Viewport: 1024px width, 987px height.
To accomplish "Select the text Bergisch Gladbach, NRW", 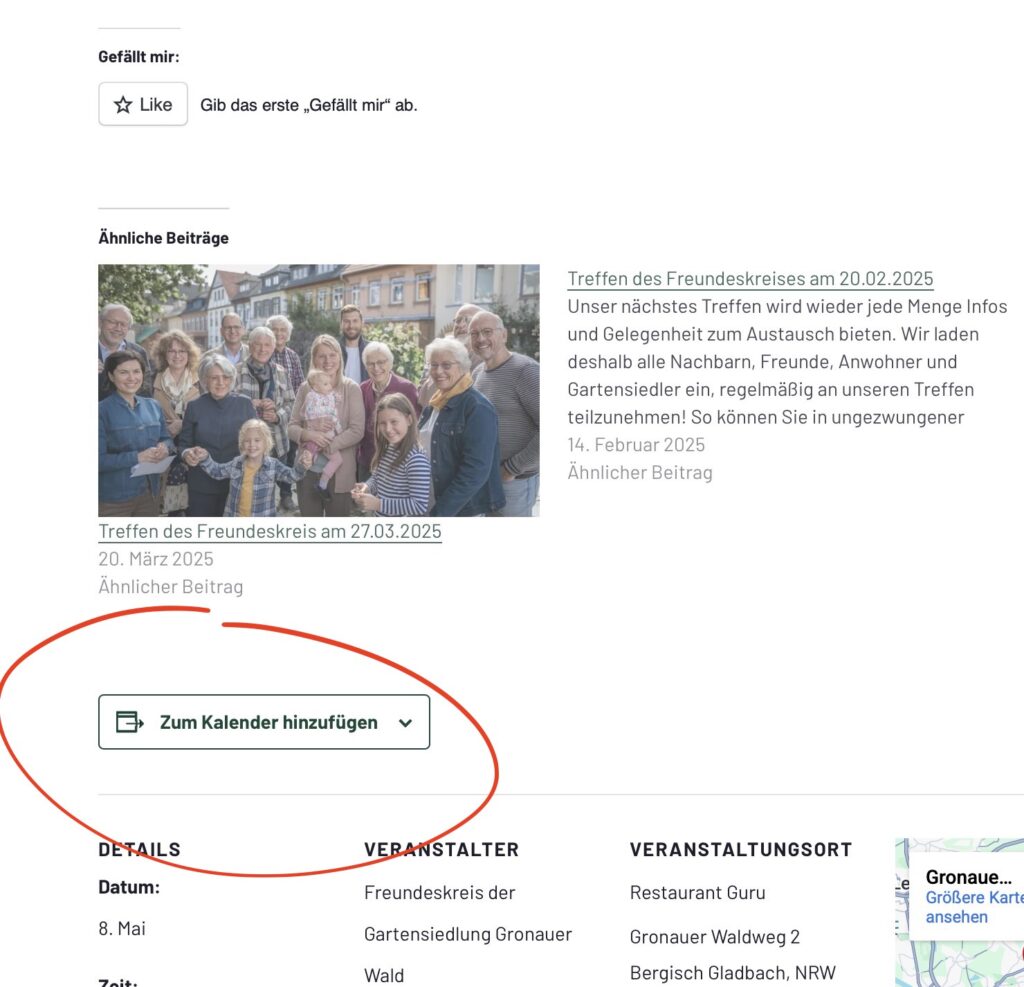I will click(733, 973).
